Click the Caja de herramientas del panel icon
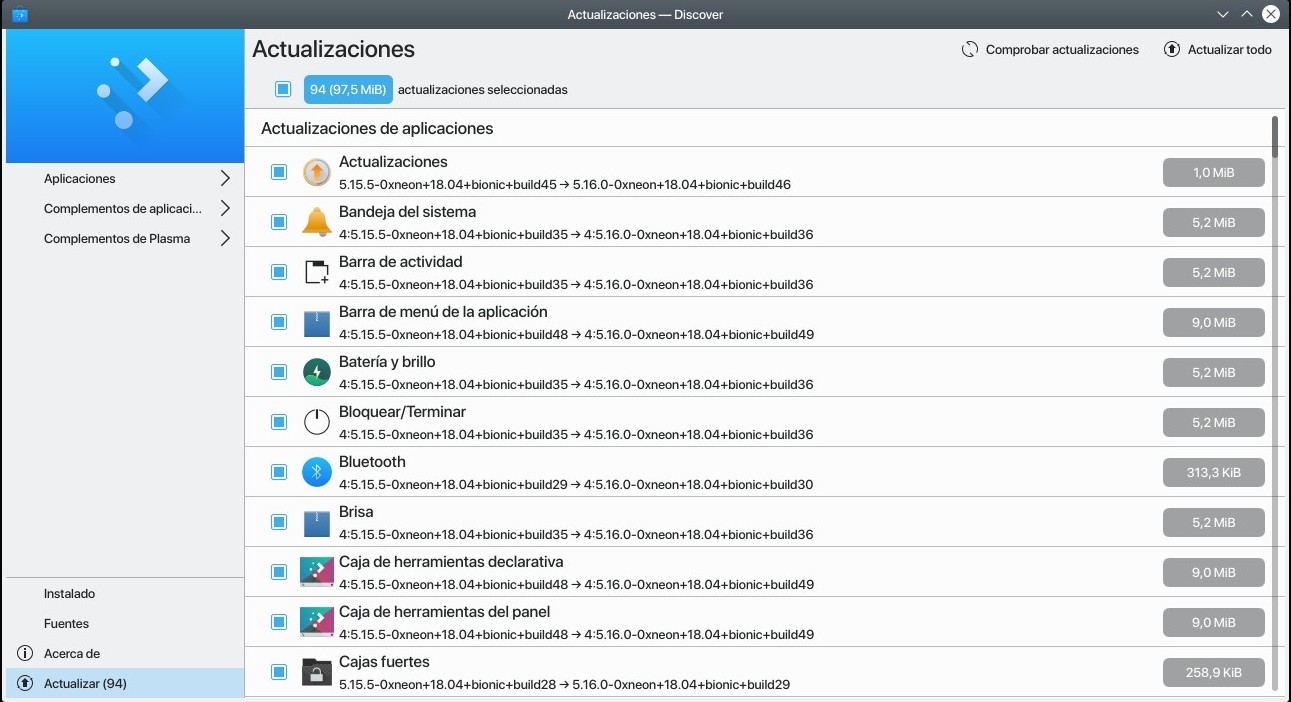This screenshot has height=702, width=1291. pos(316,622)
